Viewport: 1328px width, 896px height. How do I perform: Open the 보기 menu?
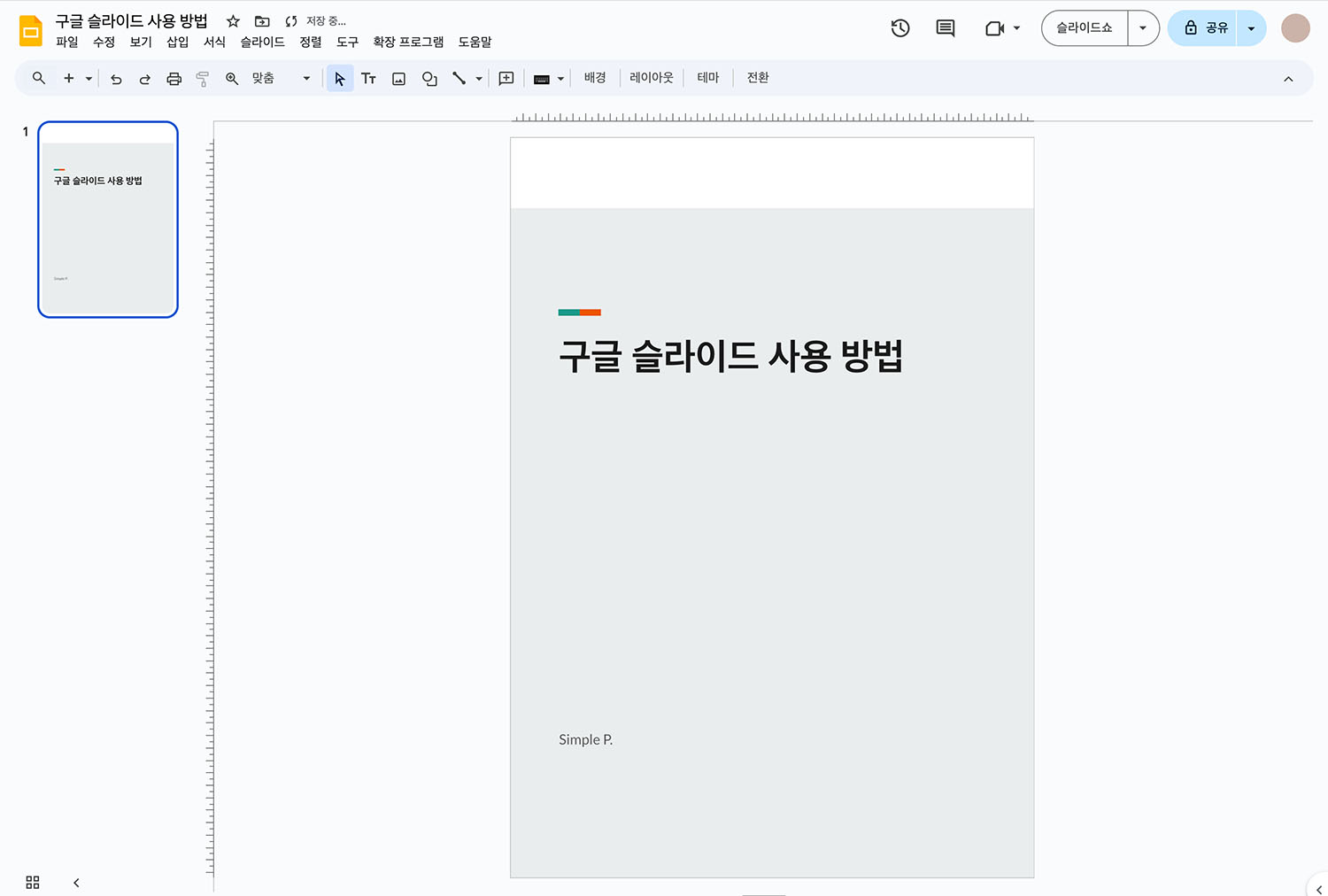[141, 42]
